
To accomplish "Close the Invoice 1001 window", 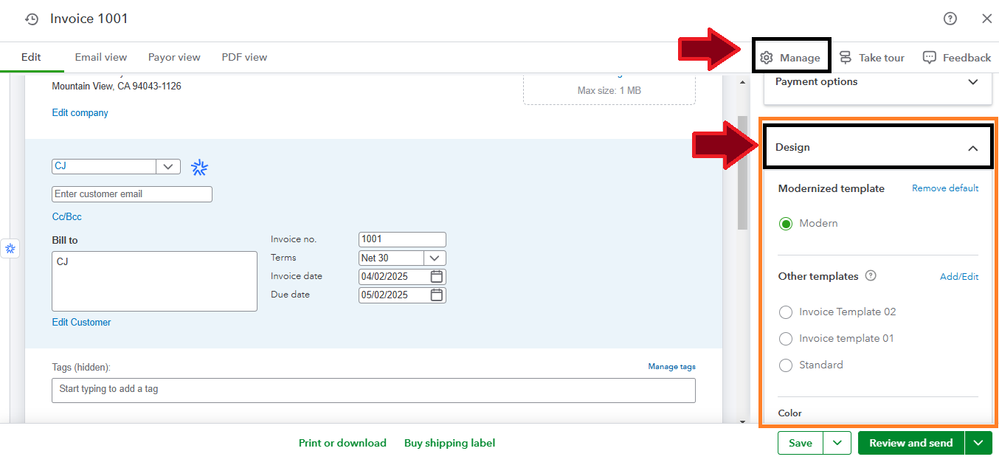I will (986, 19).
